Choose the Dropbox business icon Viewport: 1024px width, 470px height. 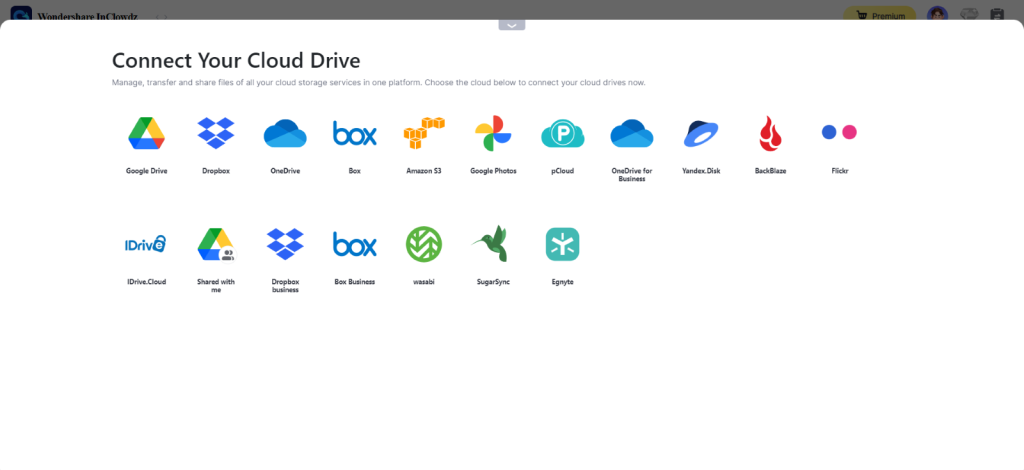point(285,244)
